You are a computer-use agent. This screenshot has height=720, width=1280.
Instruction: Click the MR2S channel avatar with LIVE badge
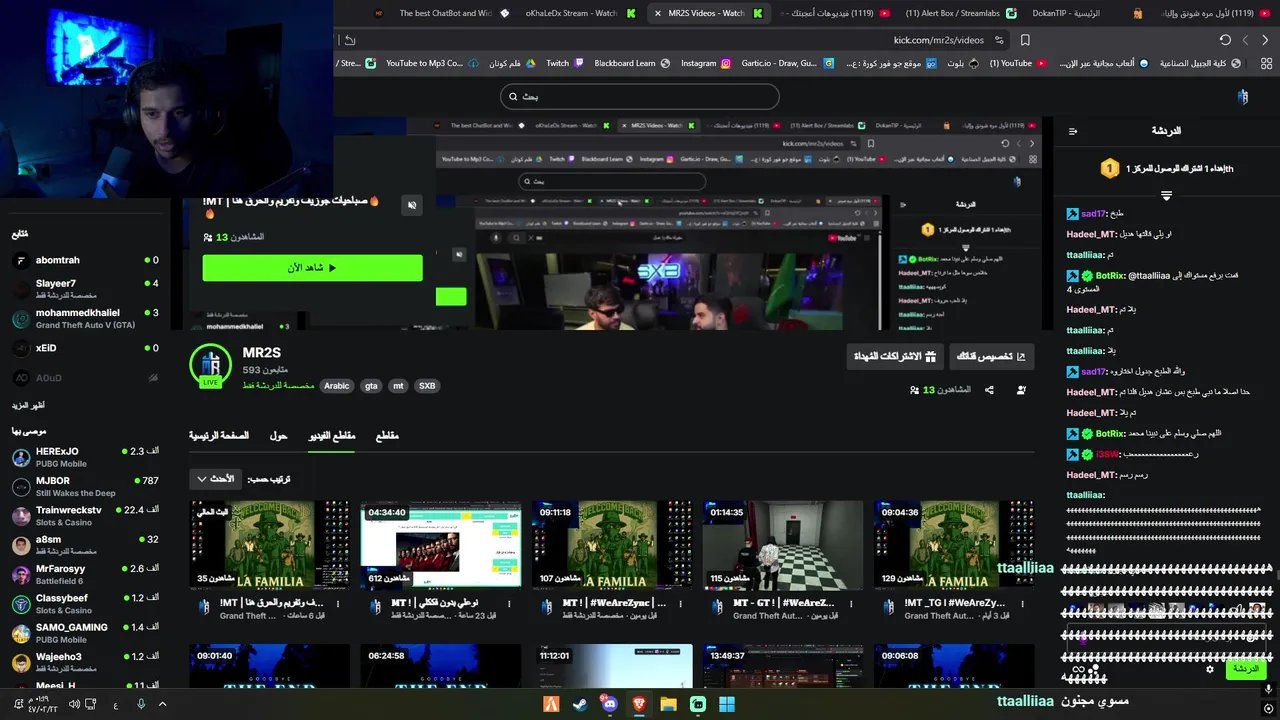point(211,366)
